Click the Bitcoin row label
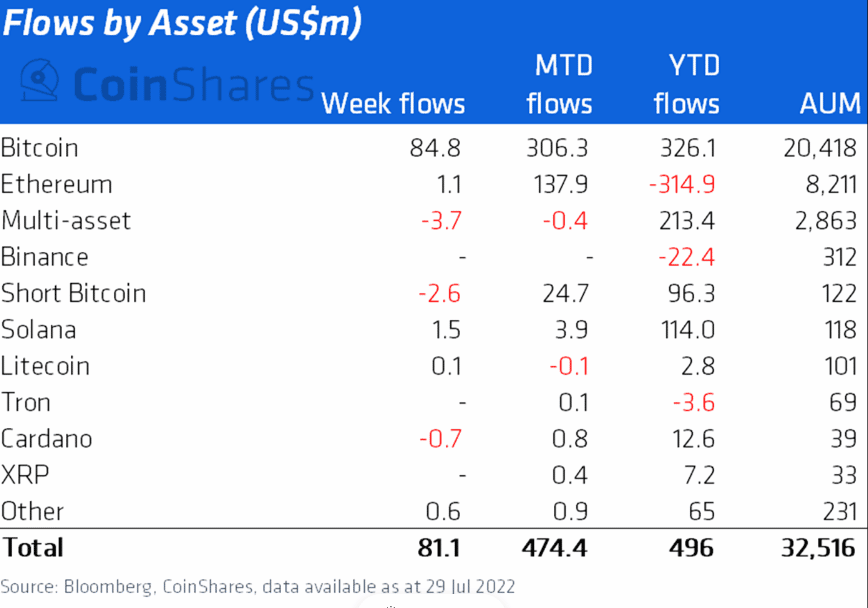Viewport: 868px width, 608px height. point(40,148)
